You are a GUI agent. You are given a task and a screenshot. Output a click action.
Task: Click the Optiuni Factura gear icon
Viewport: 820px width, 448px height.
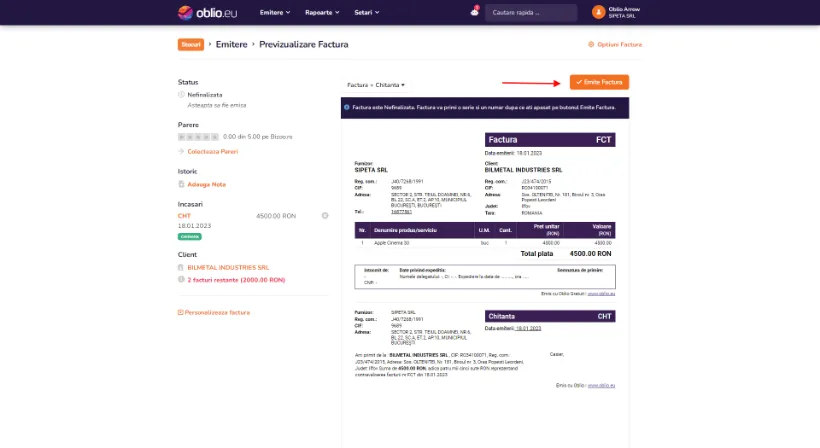[x=591, y=44]
